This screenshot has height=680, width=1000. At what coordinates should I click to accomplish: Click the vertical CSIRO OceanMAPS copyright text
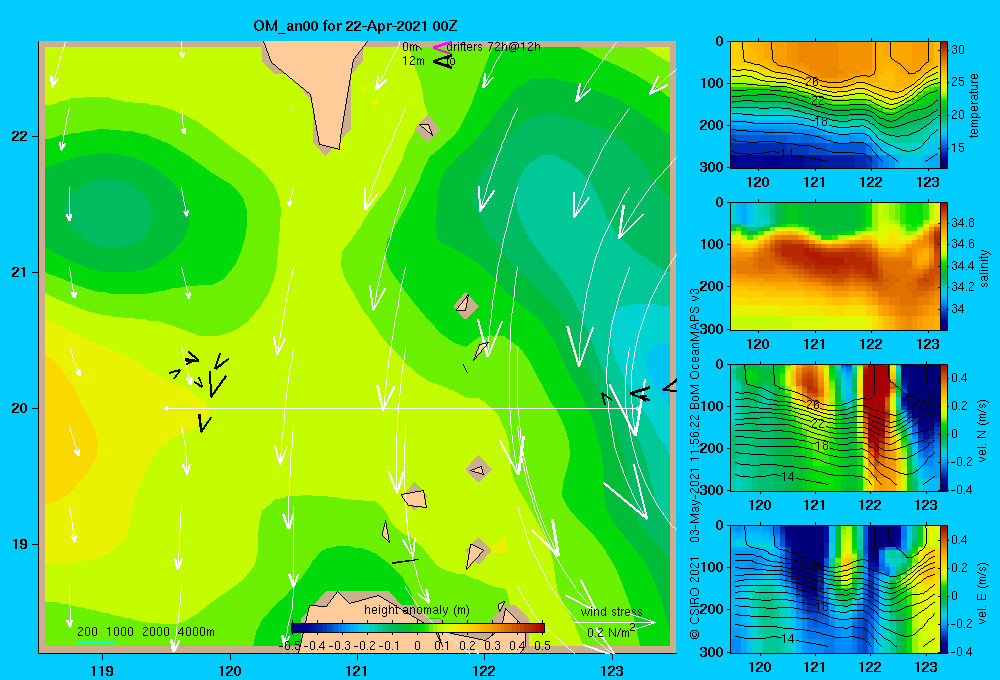[x=695, y=464]
